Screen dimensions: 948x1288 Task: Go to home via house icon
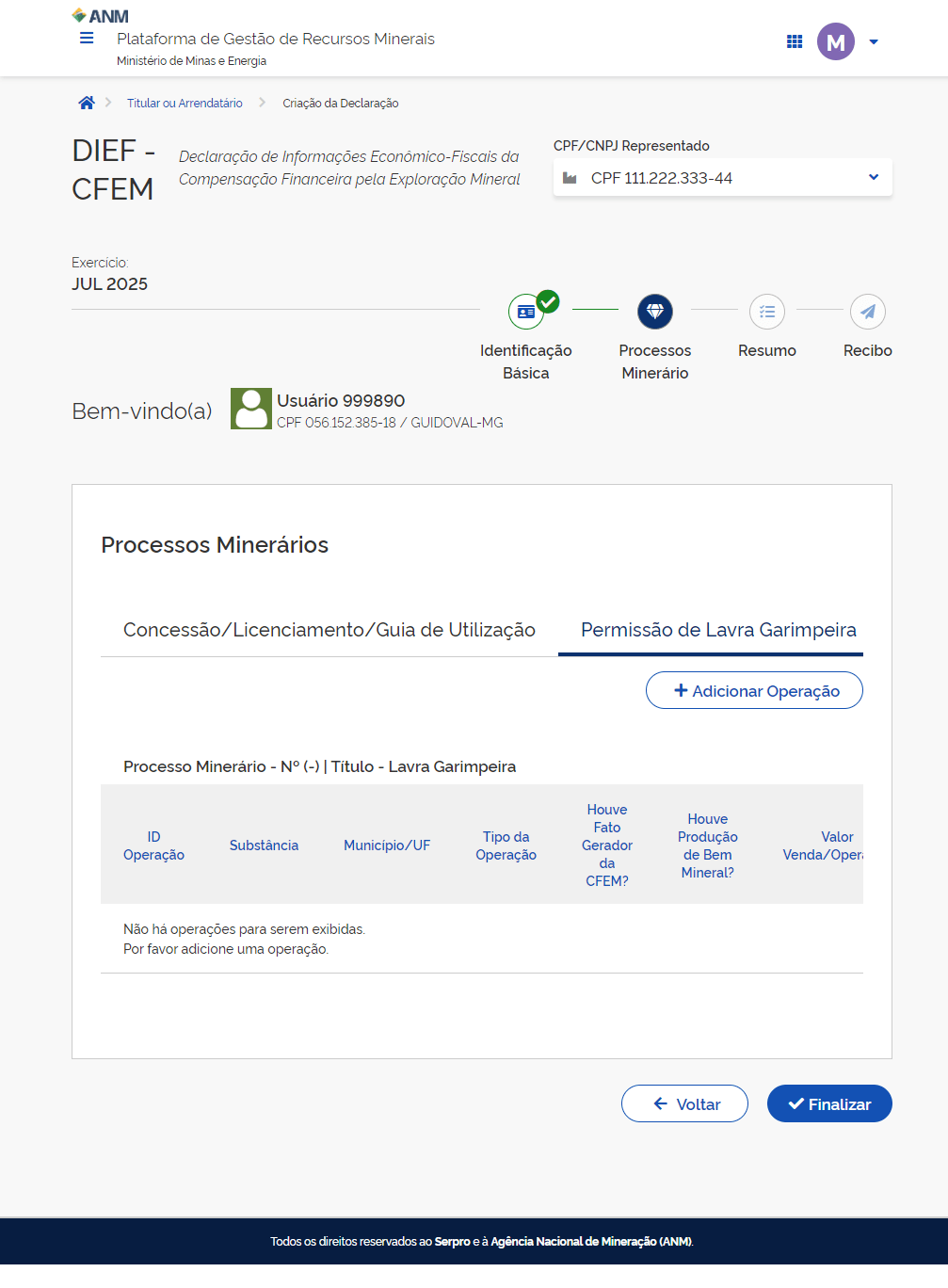click(87, 103)
